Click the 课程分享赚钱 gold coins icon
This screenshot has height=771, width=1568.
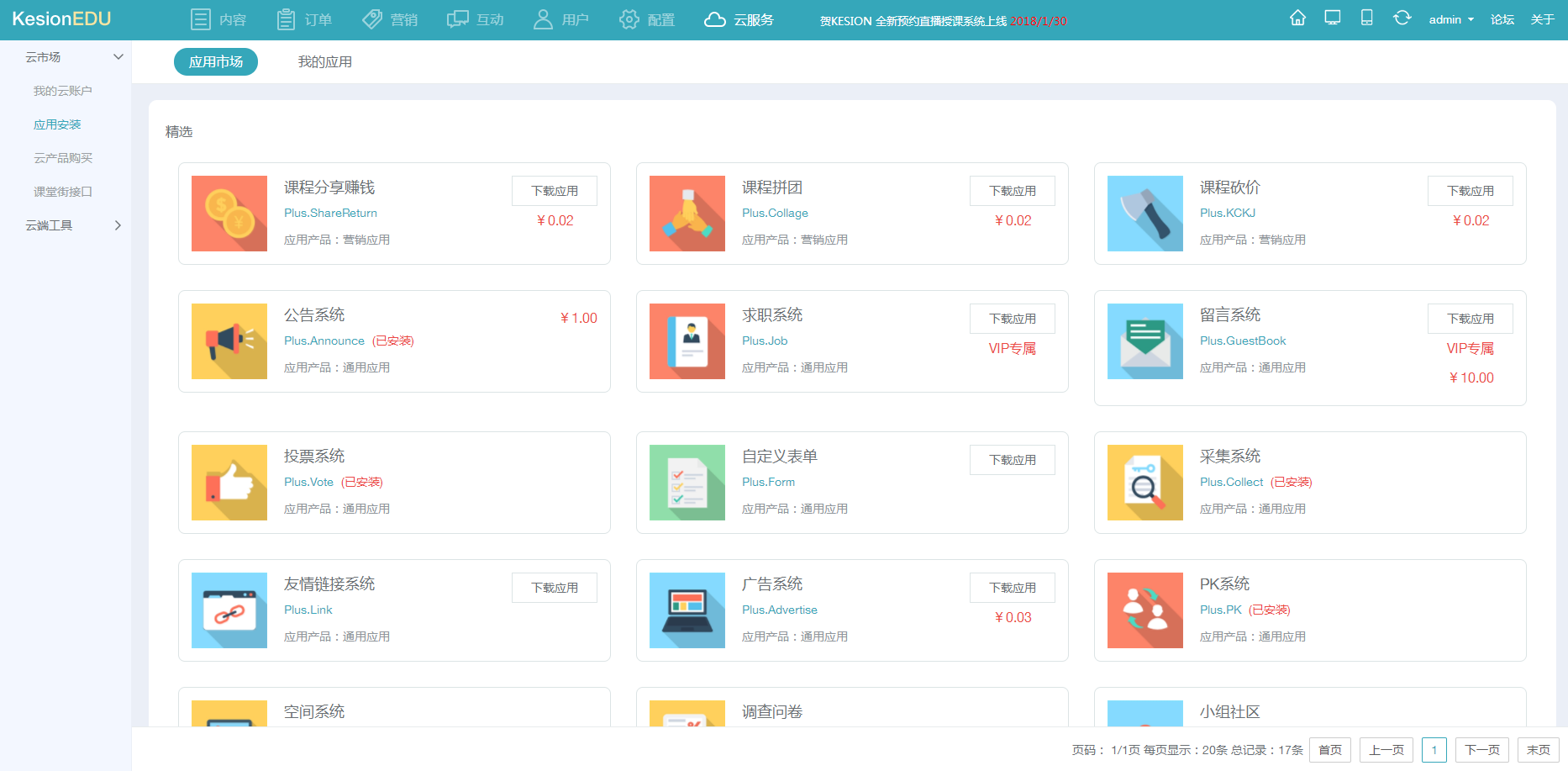pyautogui.click(x=229, y=214)
